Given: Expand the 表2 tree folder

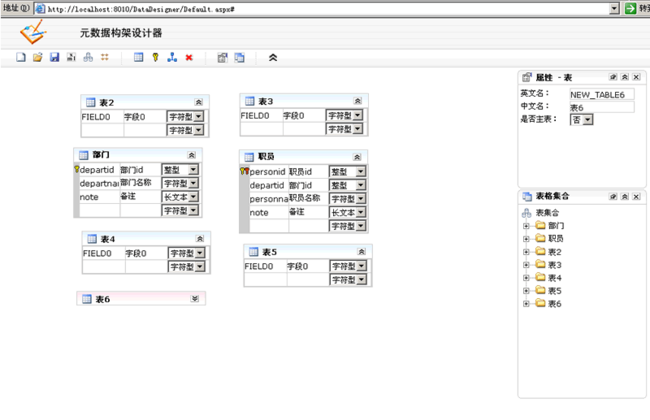Looking at the screenshot, I should (x=526, y=252).
